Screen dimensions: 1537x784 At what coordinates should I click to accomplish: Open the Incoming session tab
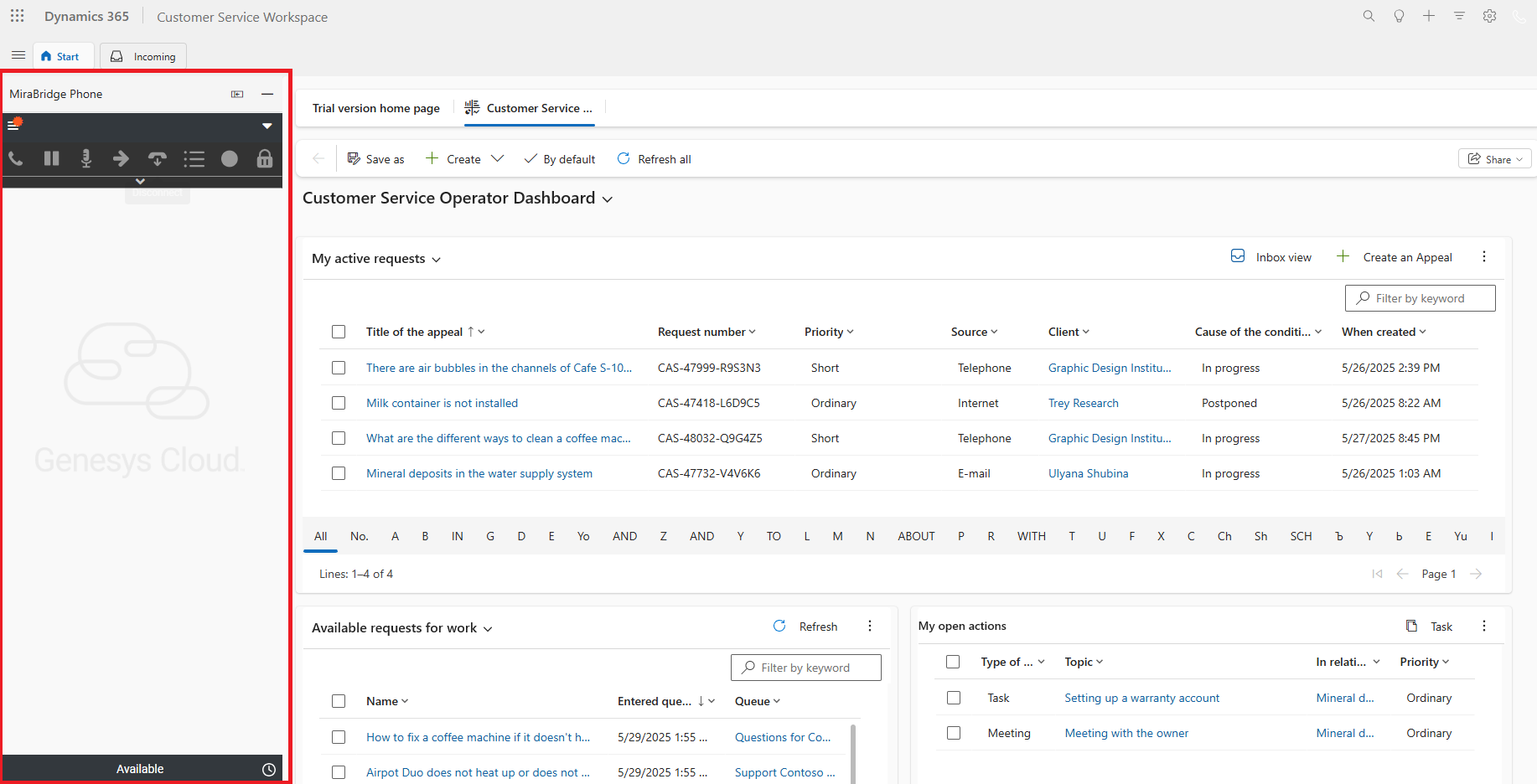click(143, 56)
